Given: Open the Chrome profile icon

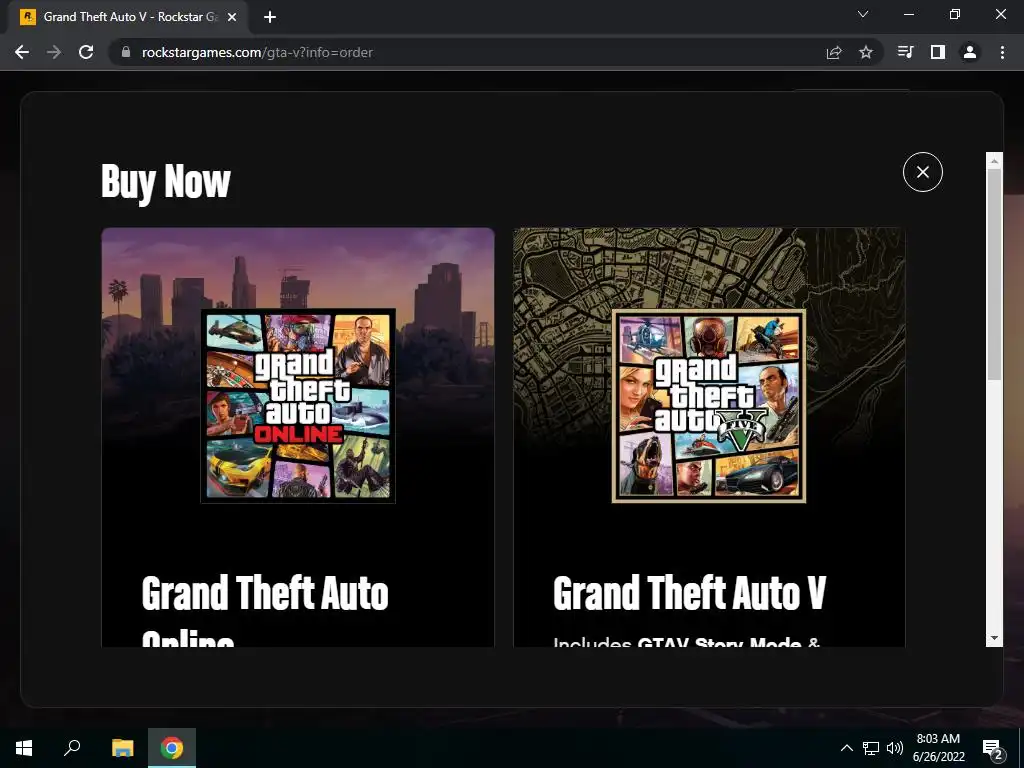Looking at the screenshot, I should pos(970,52).
